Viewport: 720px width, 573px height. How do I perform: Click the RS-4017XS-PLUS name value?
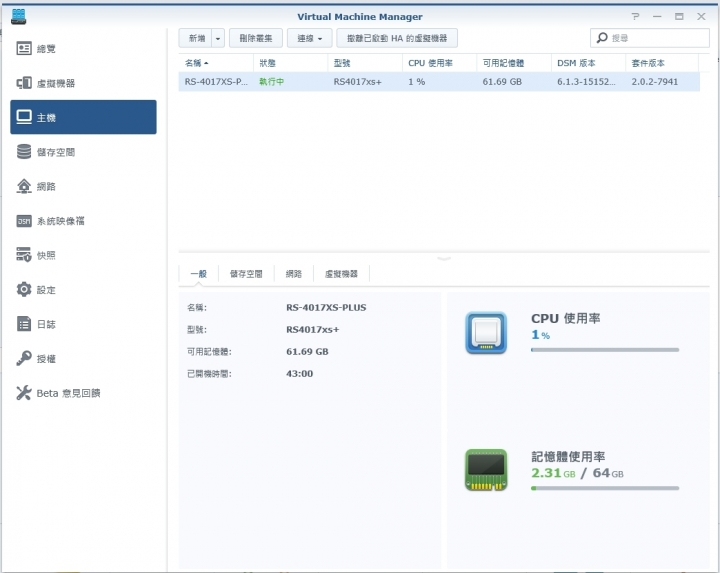coord(326,308)
